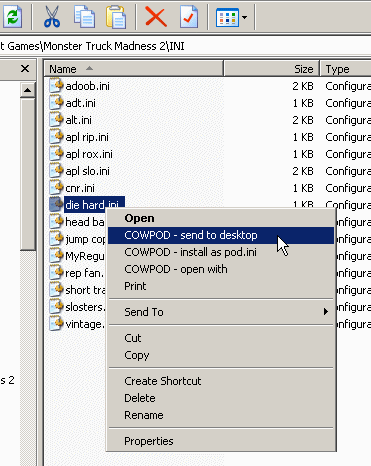The height and width of the screenshot is (466, 371).
Task: Click the Copy toolbar icon
Action: (84, 17)
